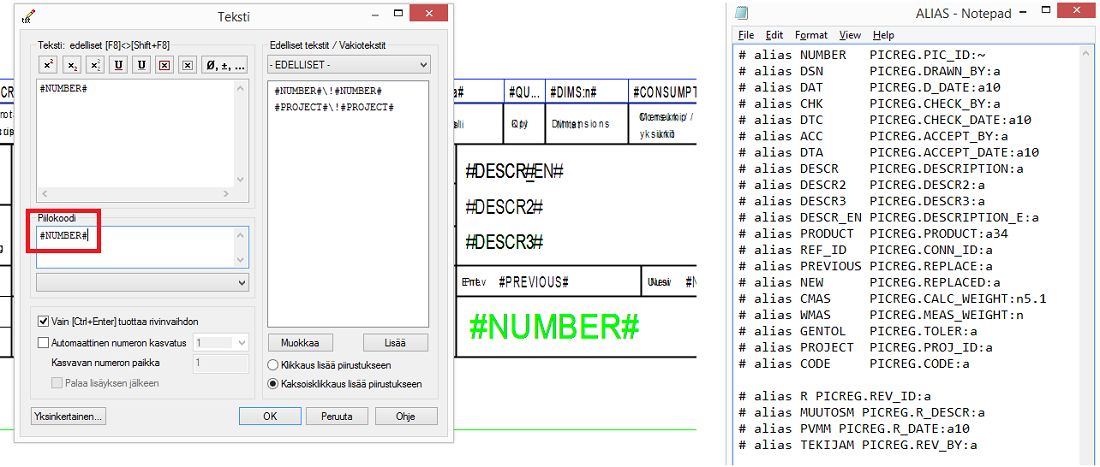The width and height of the screenshot is (1100, 467).
Task: Click the Muokkaa button
Action: click(x=300, y=343)
